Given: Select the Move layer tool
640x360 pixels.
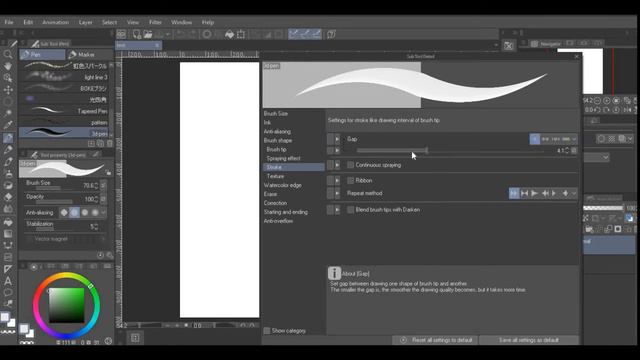Looking at the screenshot, I should pyautogui.click(x=8, y=90).
